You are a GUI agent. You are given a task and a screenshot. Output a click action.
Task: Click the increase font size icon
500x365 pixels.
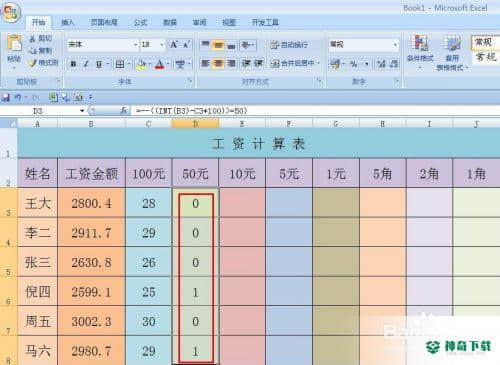[174, 44]
